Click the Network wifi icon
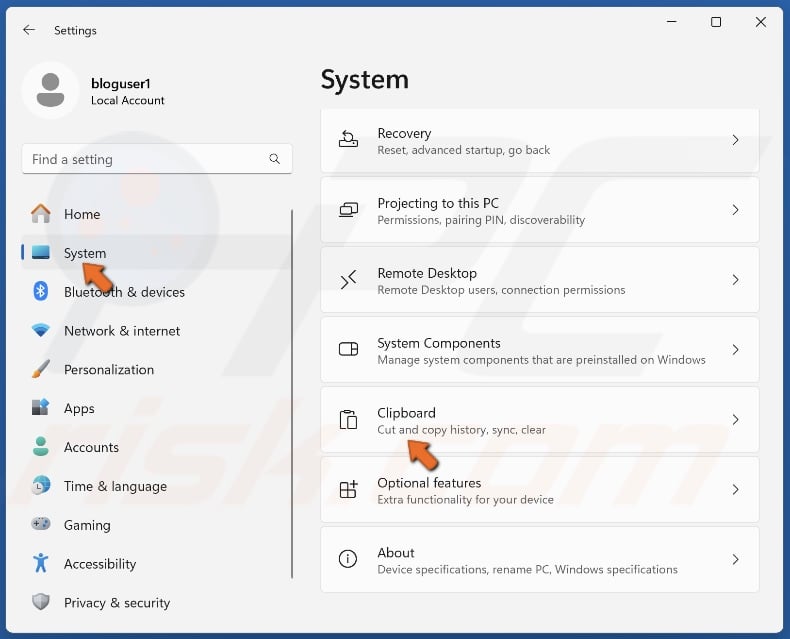The height and width of the screenshot is (639, 790). tap(41, 330)
